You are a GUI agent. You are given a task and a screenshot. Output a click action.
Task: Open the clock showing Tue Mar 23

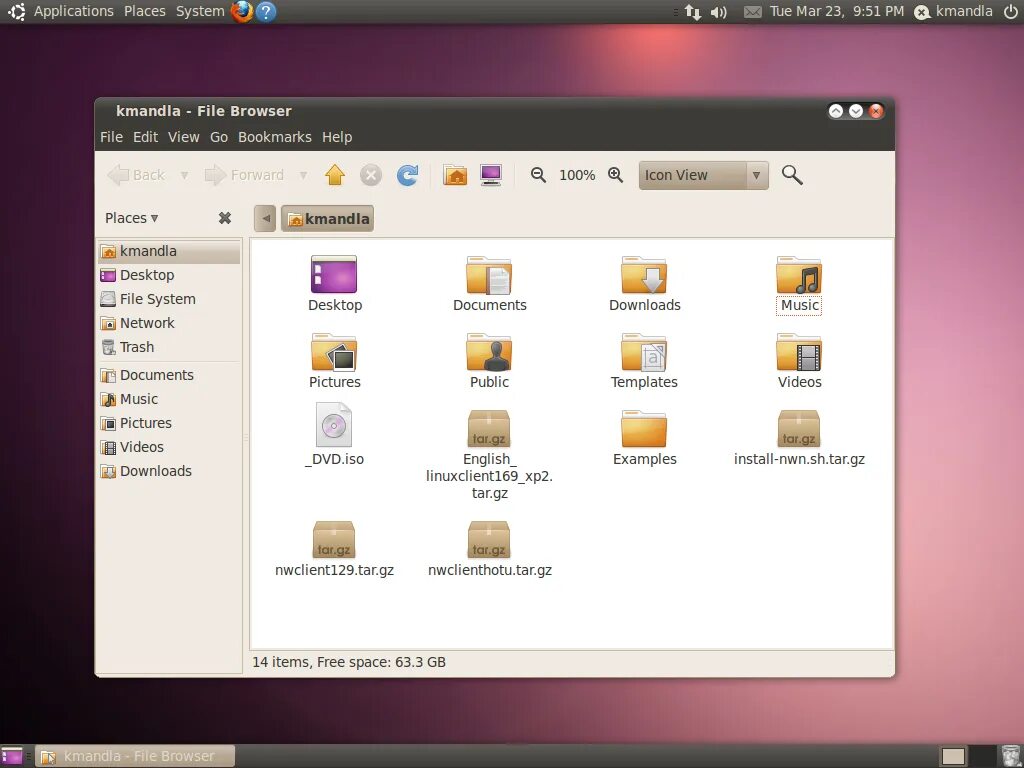(837, 11)
